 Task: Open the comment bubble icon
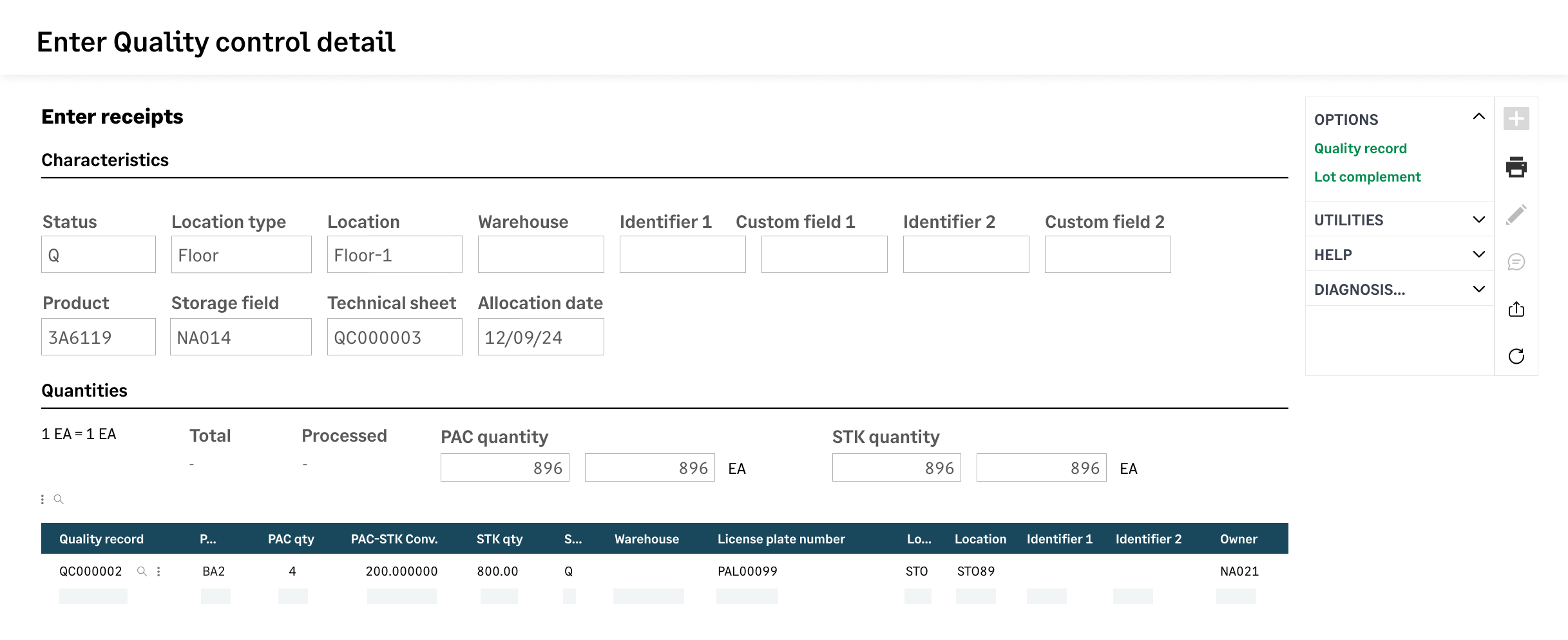1516,262
